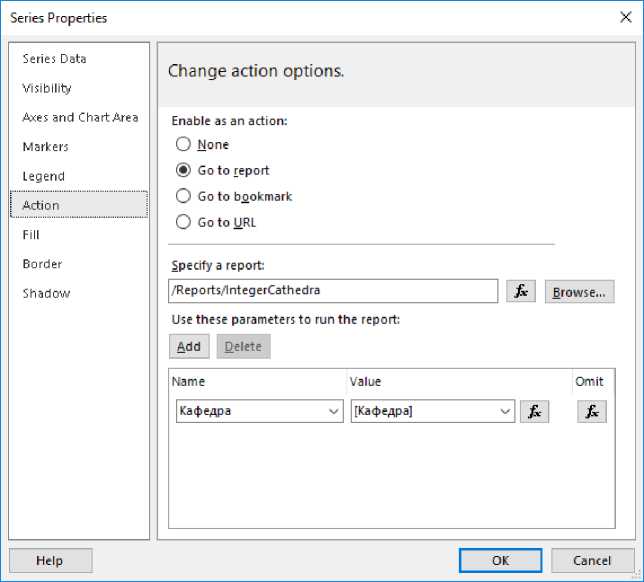Select Go to bookmark radio option
The image size is (644, 582).
click(x=184, y=196)
